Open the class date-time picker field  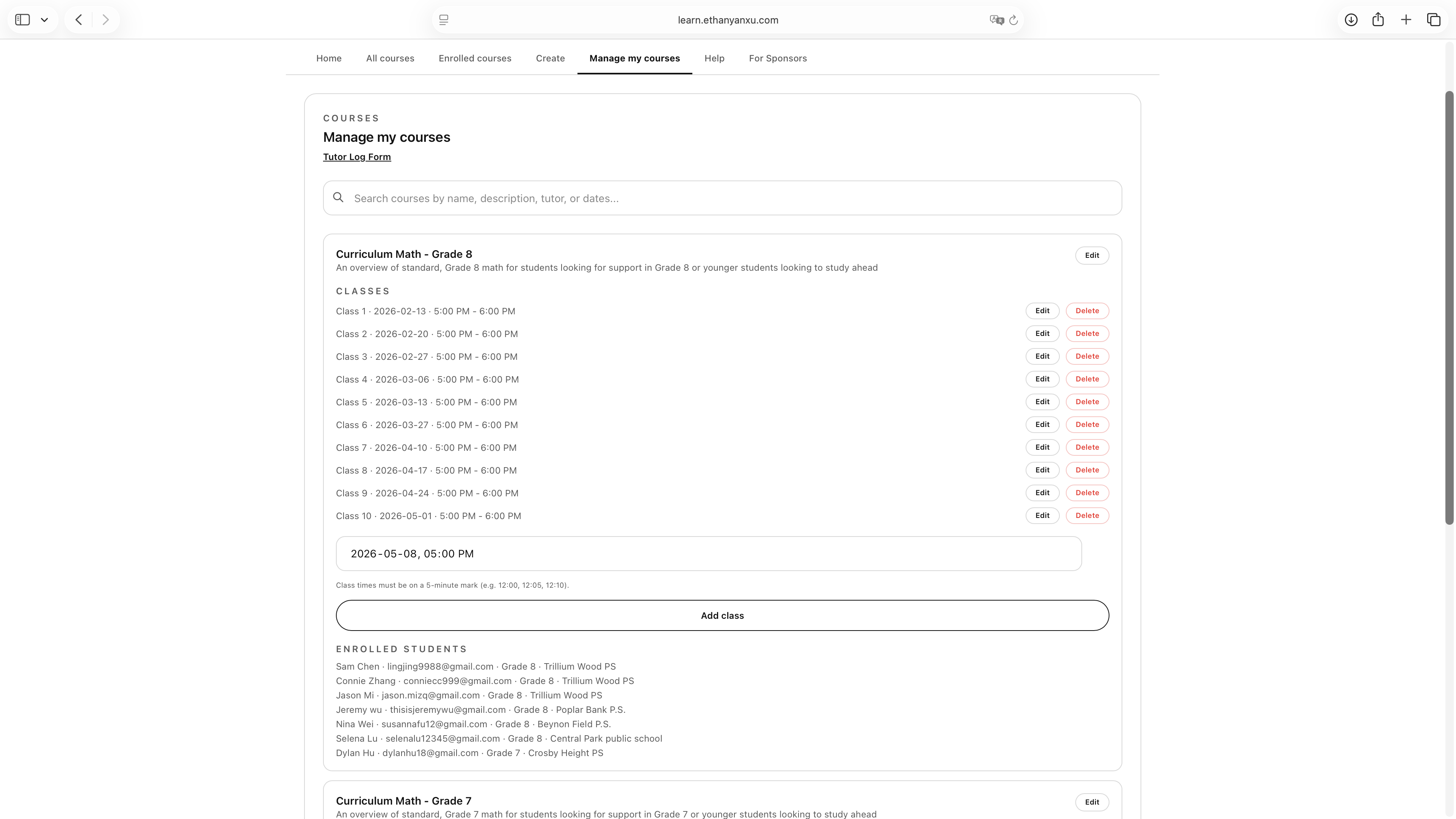(708, 553)
